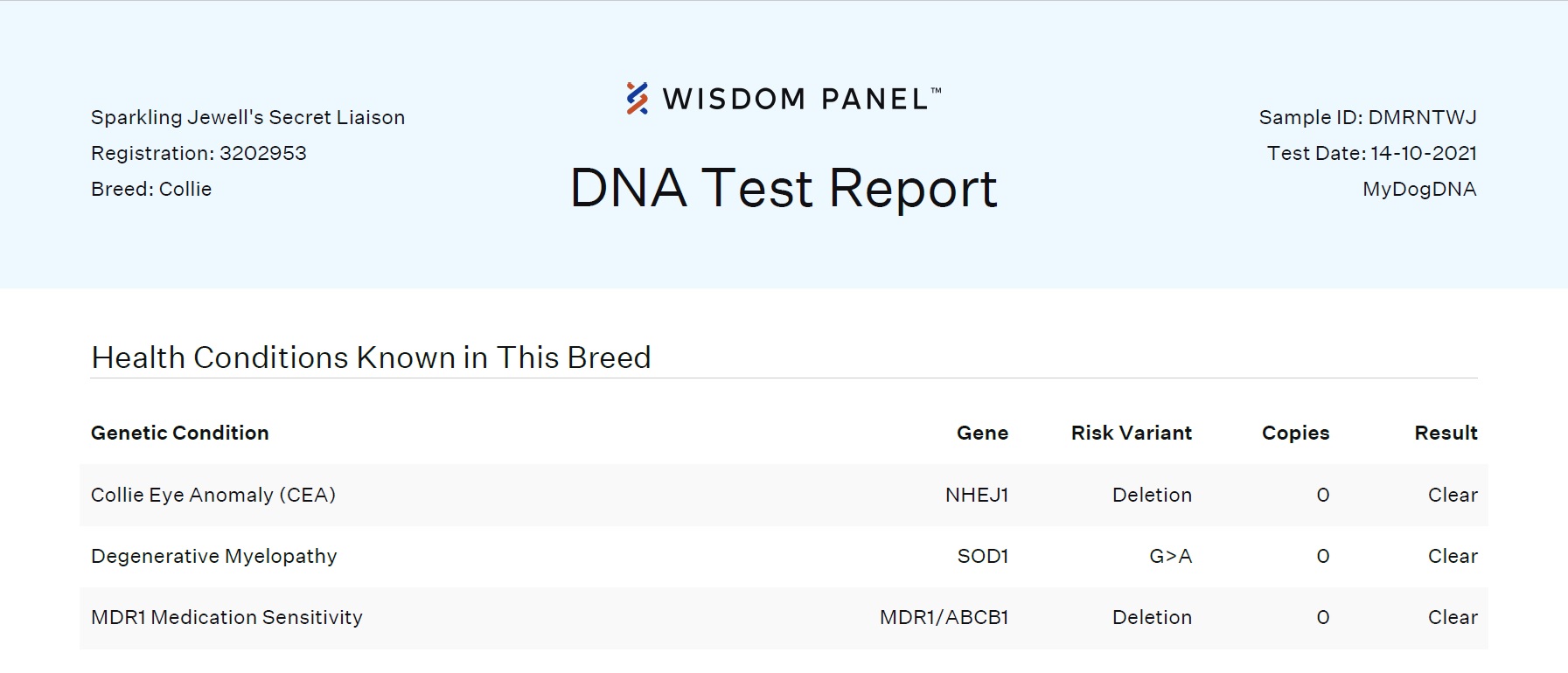Click the Wisdom Panel DNA helix logo icon
The image size is (1568, 673).
[638, 99]
